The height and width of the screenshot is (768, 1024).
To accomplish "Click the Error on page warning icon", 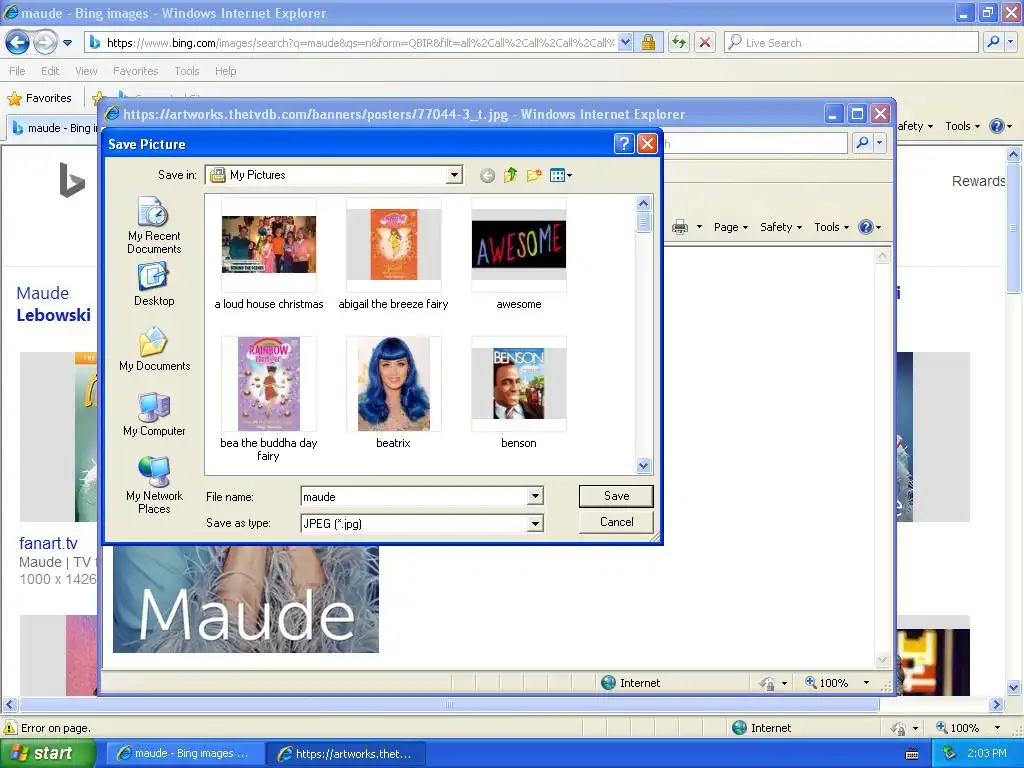I will point(10,728).
